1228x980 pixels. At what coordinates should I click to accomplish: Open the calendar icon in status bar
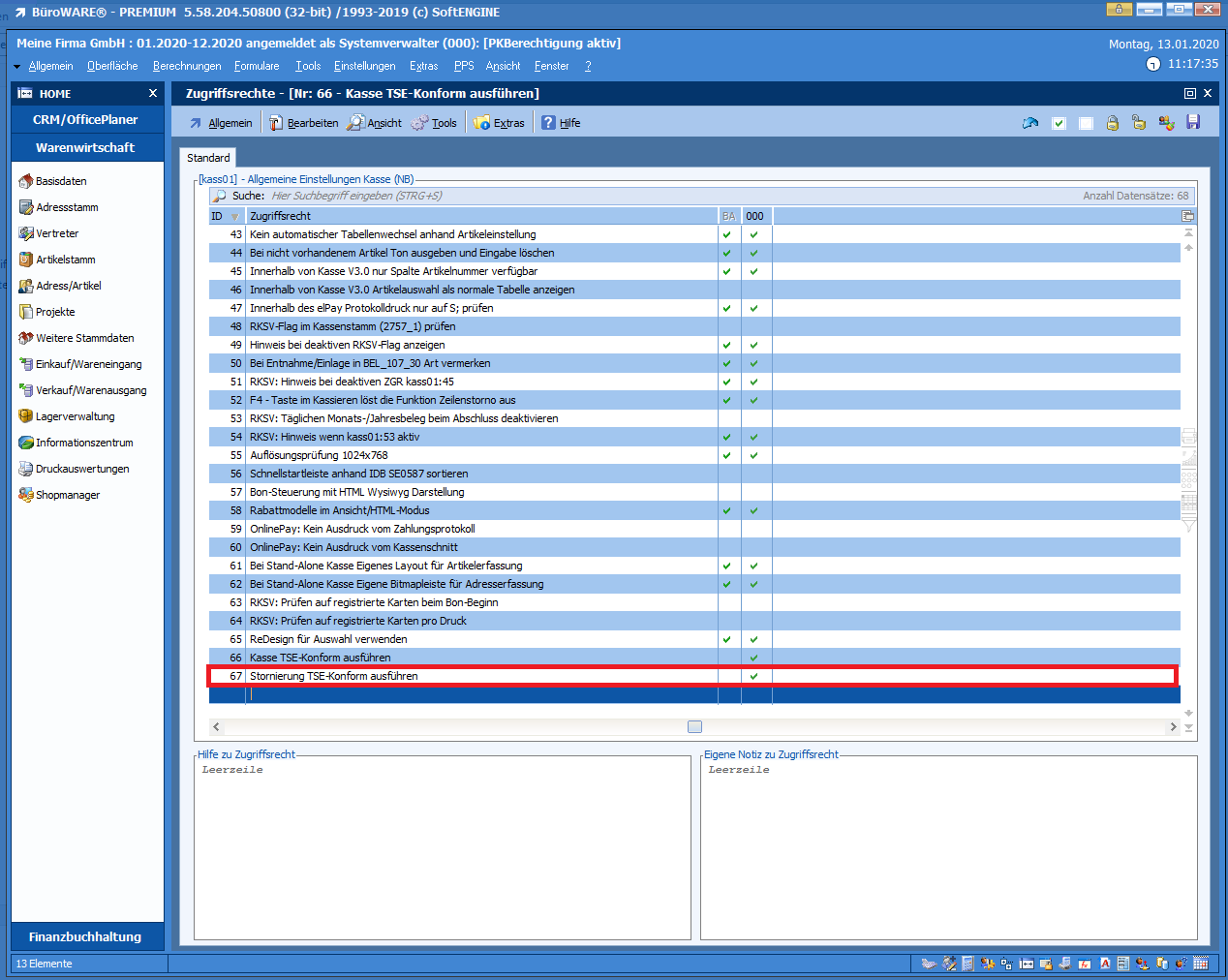point(1201,964)
